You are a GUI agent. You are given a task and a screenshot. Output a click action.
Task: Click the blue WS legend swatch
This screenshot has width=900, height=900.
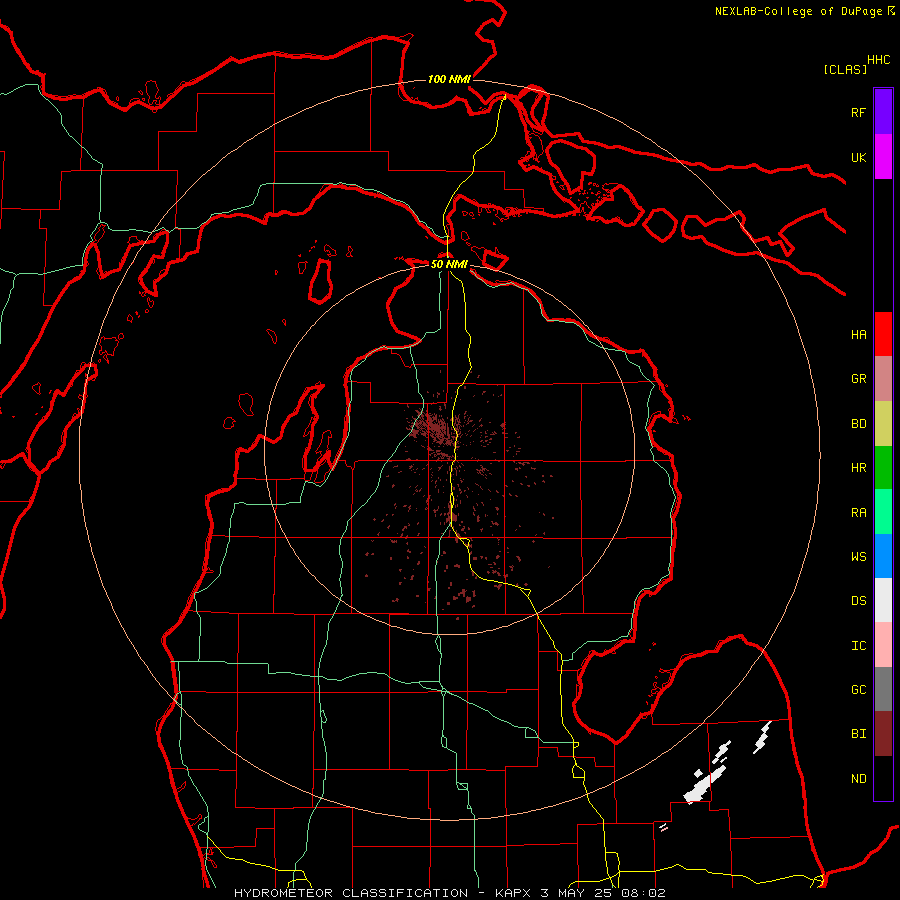883,556
